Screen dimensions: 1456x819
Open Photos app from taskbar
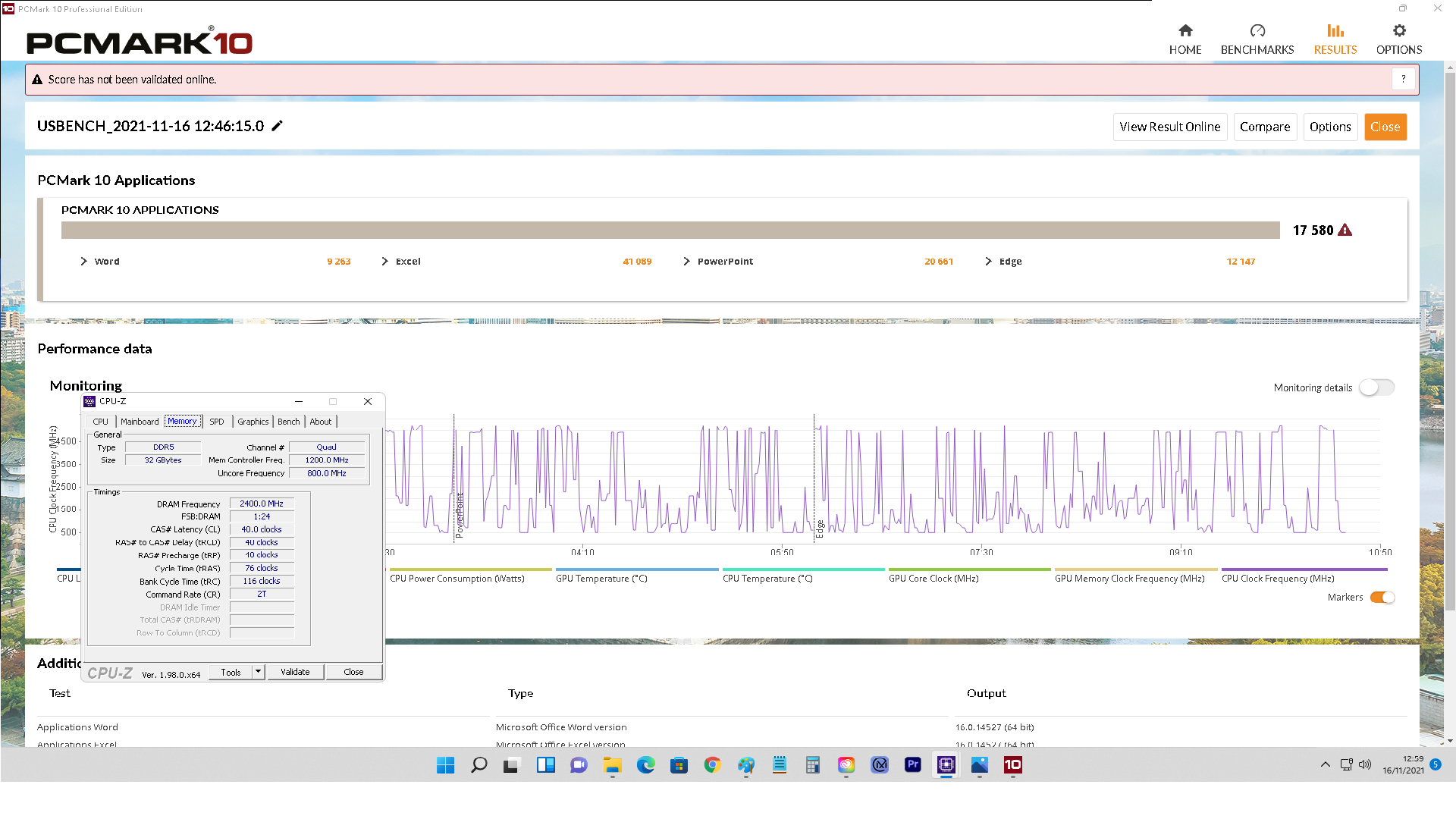click(979, 765)
